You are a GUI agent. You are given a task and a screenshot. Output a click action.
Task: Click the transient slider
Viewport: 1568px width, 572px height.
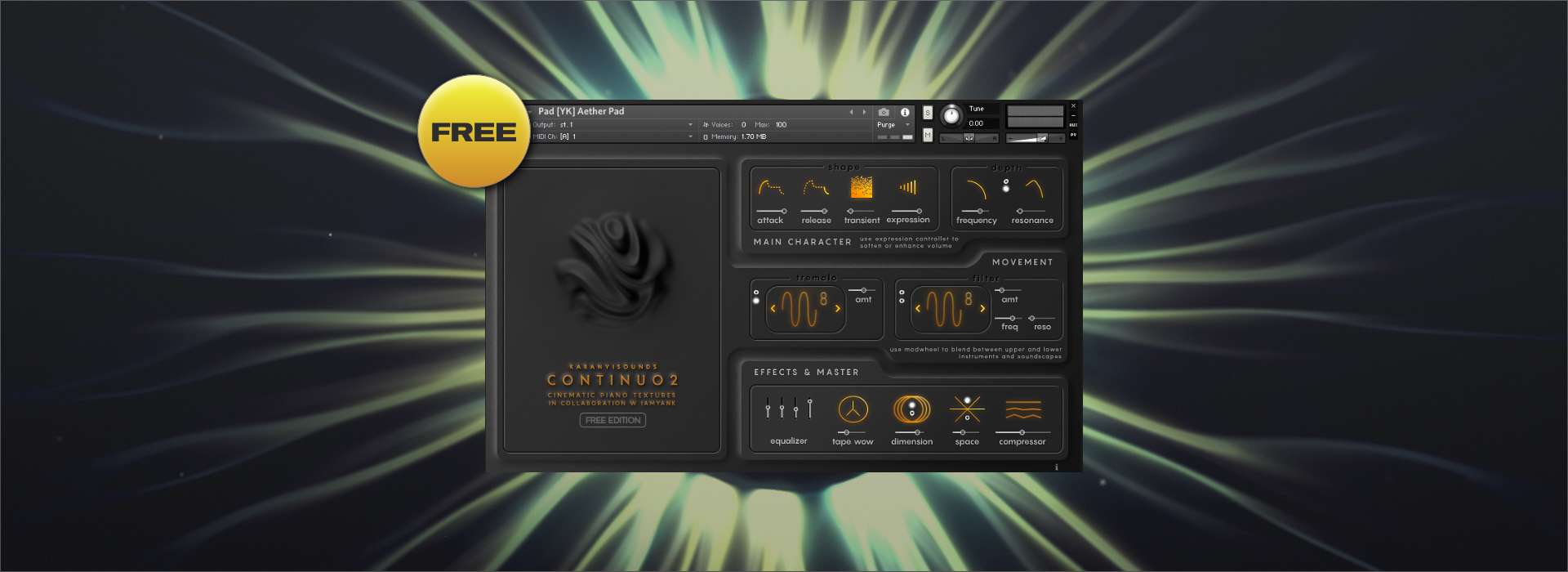tap(861, 211)
